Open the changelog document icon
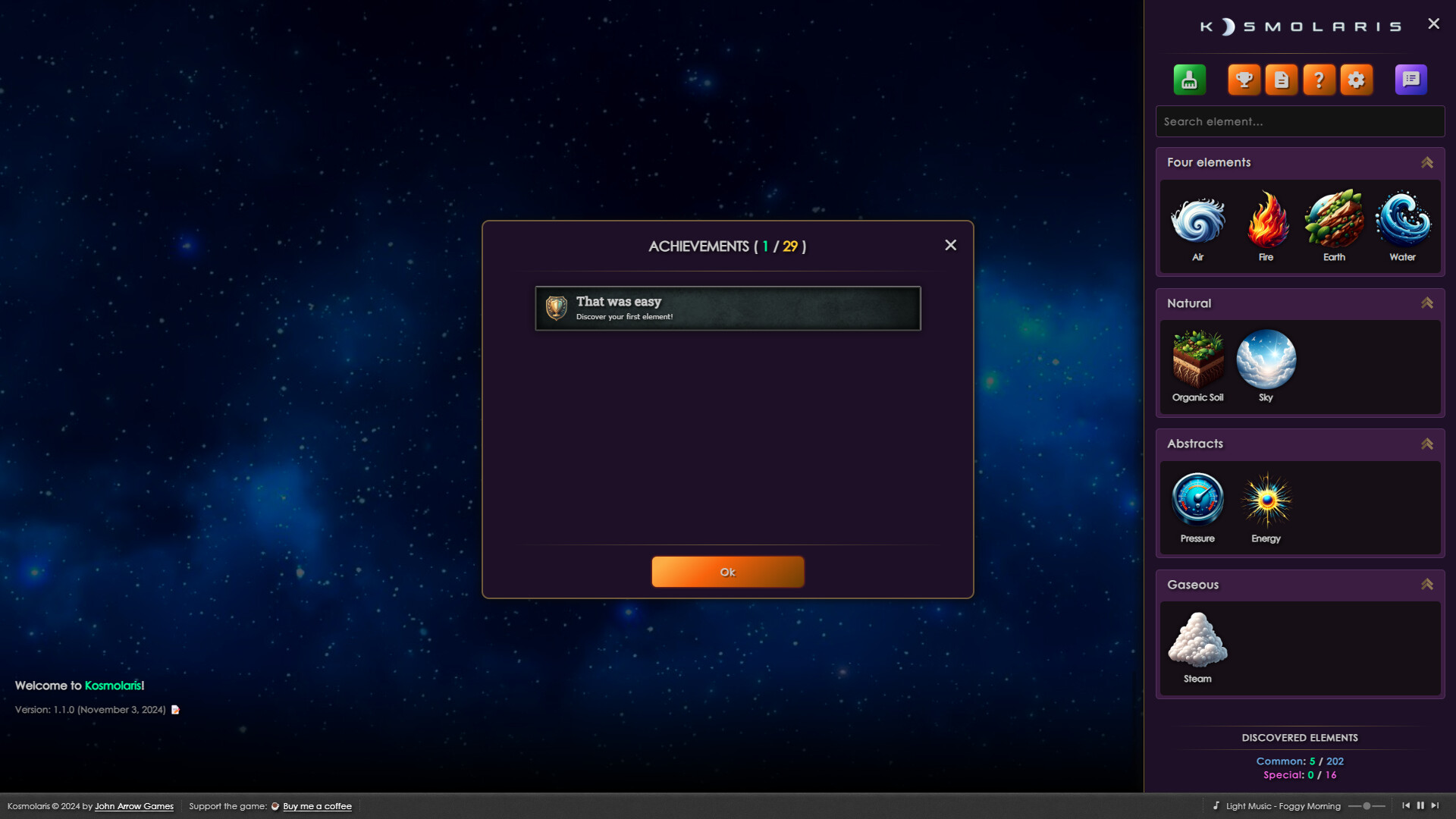 (1282, 79)
